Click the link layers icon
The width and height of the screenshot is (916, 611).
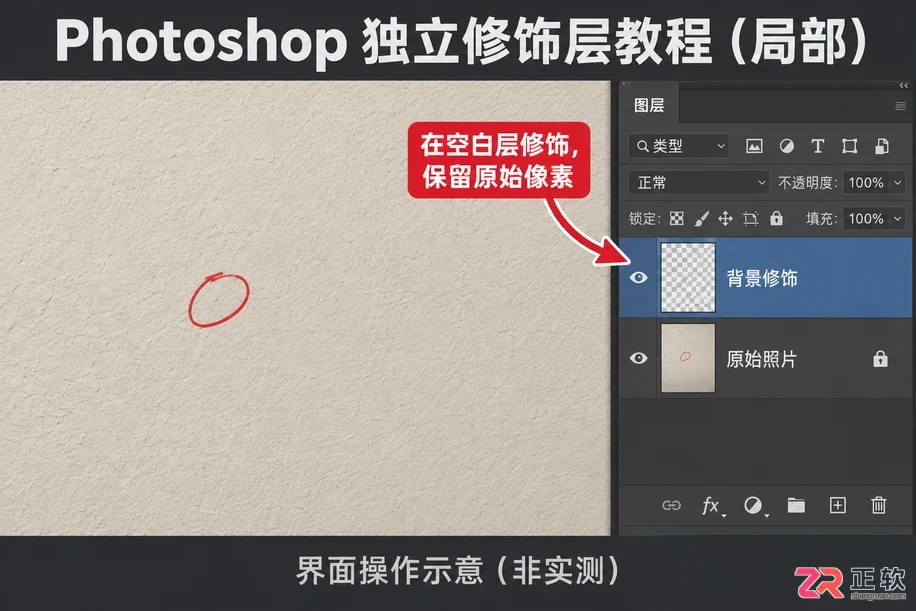671,505
